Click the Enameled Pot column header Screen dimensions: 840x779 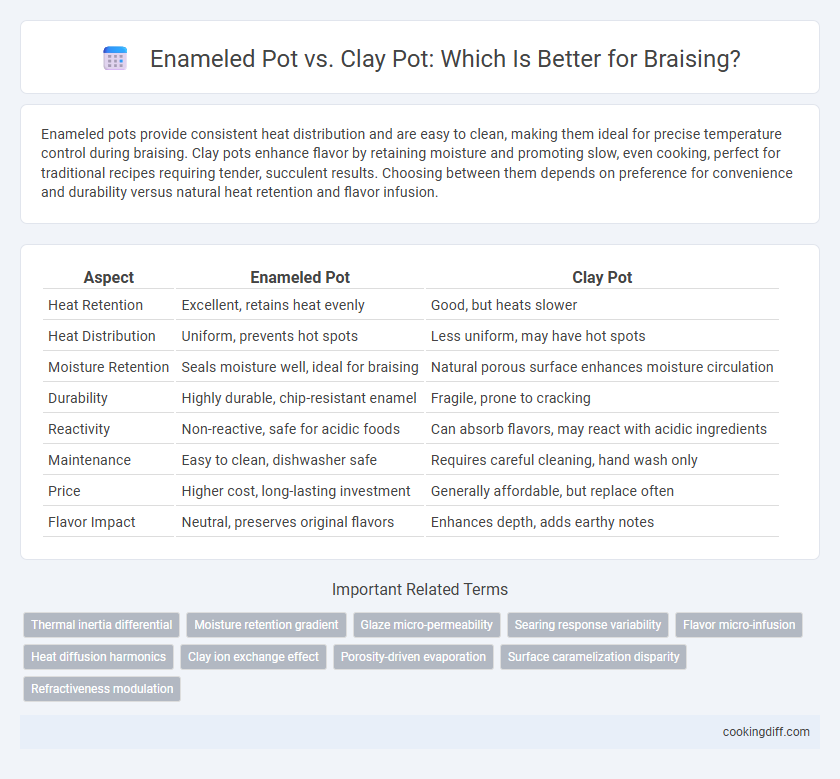(300, 278)
